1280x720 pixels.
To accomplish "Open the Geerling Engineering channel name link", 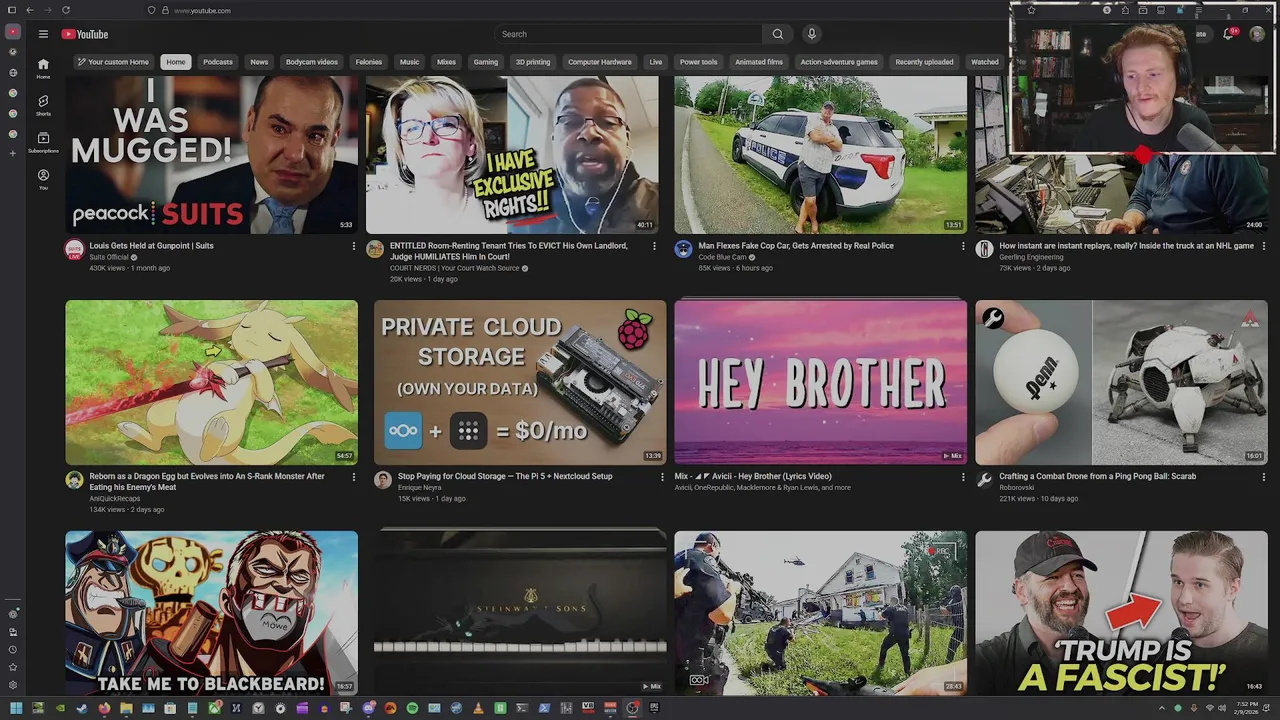I will (x=1031, y=257).
